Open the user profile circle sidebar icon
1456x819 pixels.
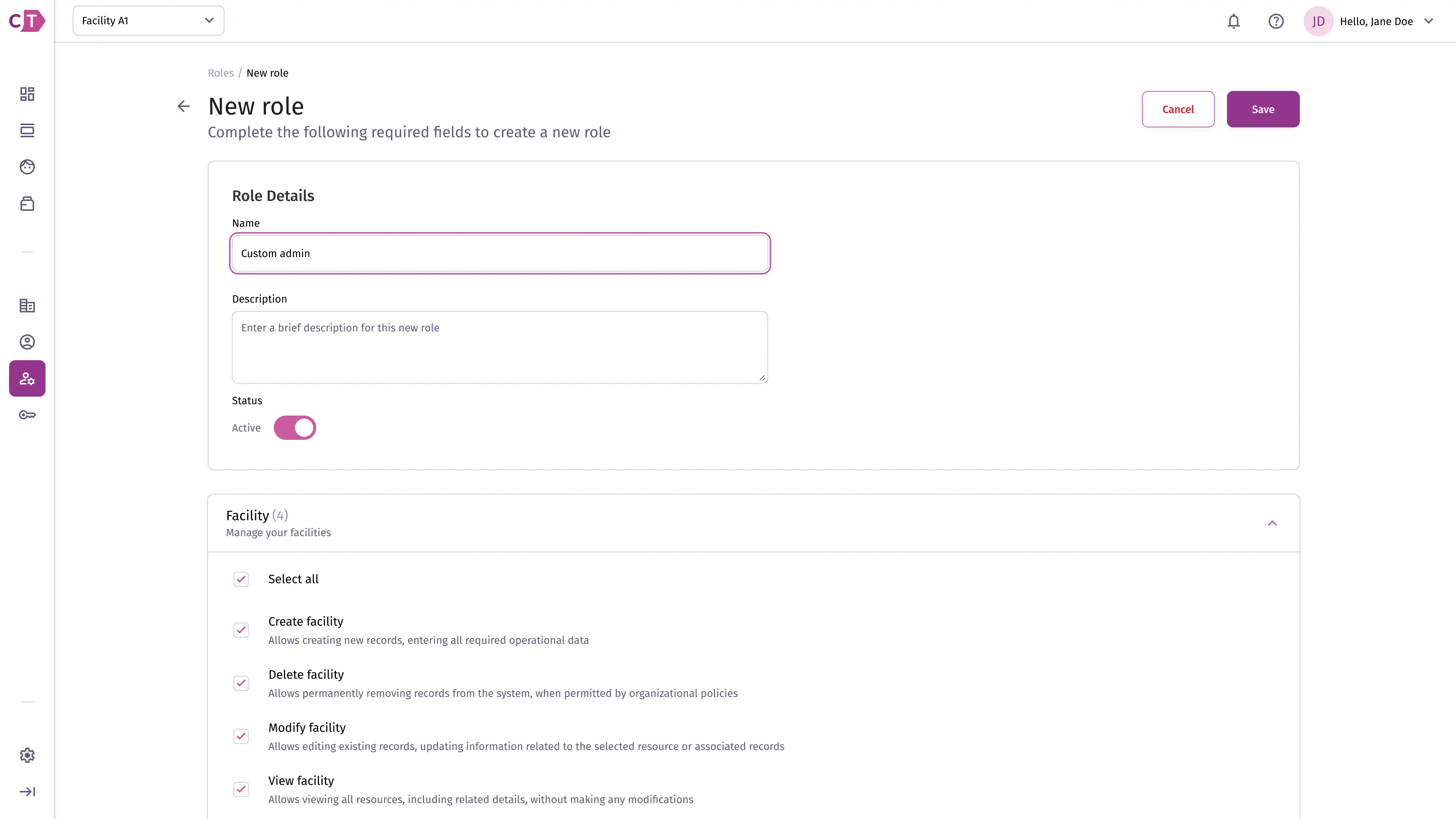[27, 342]
